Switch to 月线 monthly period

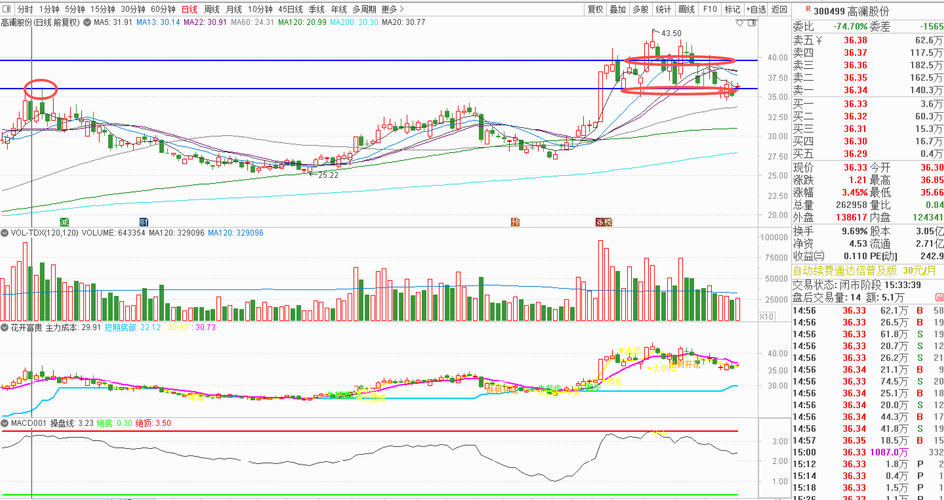(x=234, y=9)
